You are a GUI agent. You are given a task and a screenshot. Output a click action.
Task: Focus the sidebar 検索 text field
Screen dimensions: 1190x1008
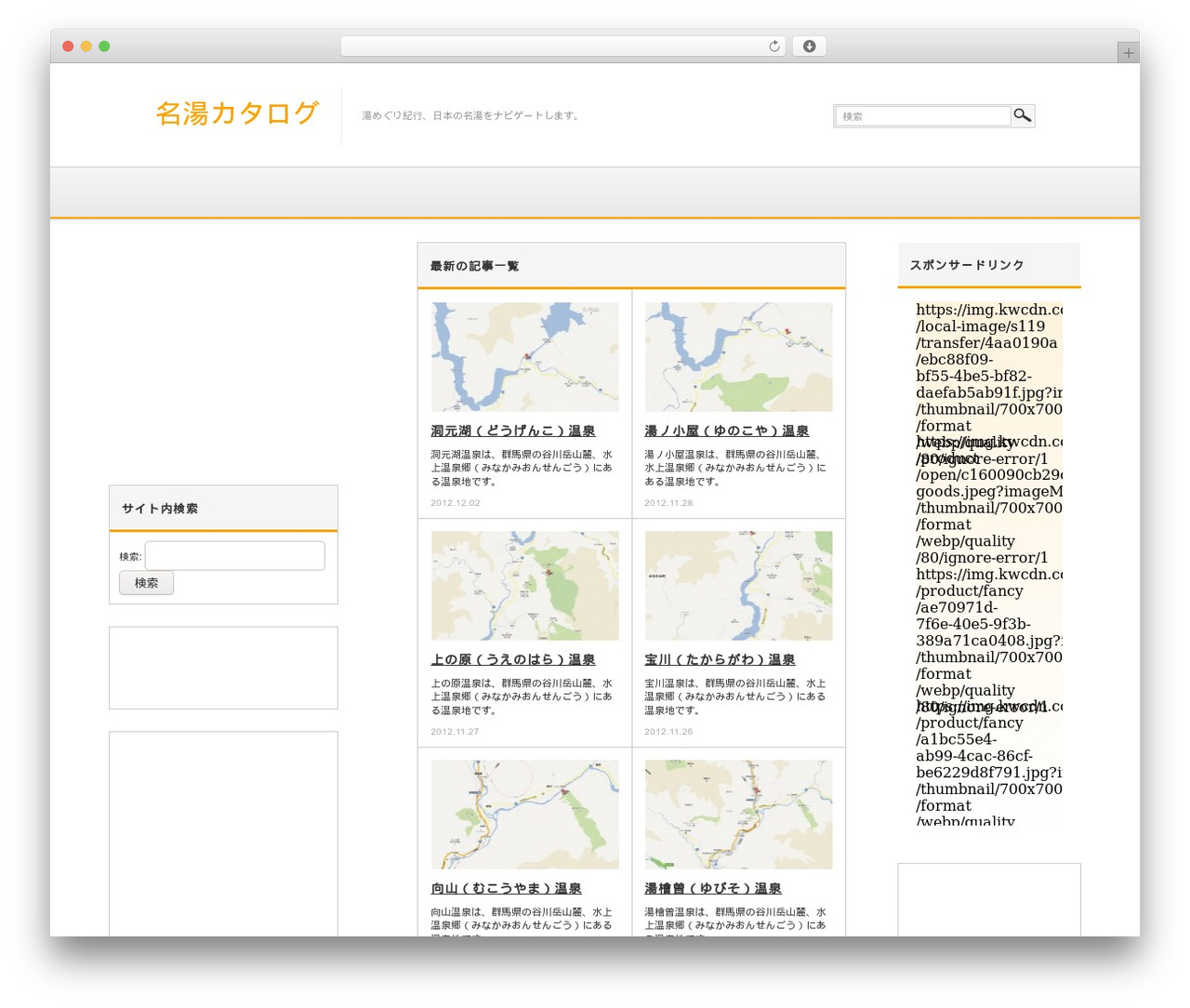235,556
